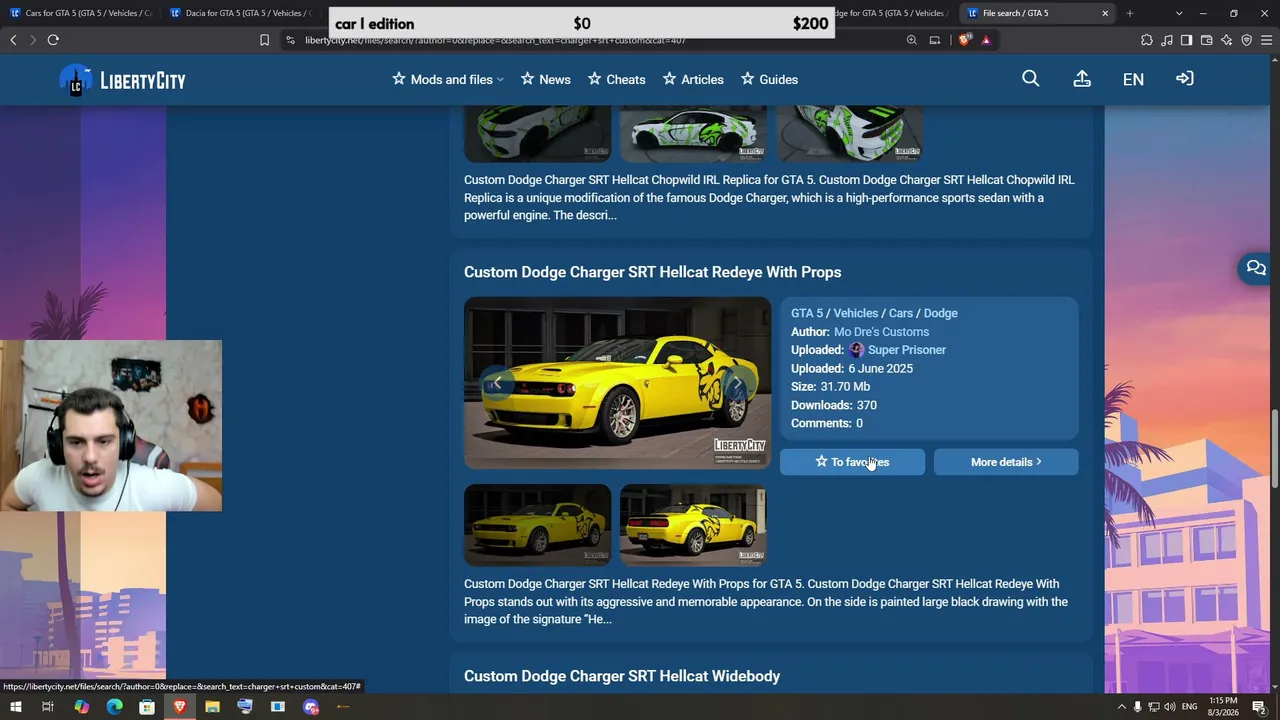Bookmark this page in the address bar

coord(264,40)
